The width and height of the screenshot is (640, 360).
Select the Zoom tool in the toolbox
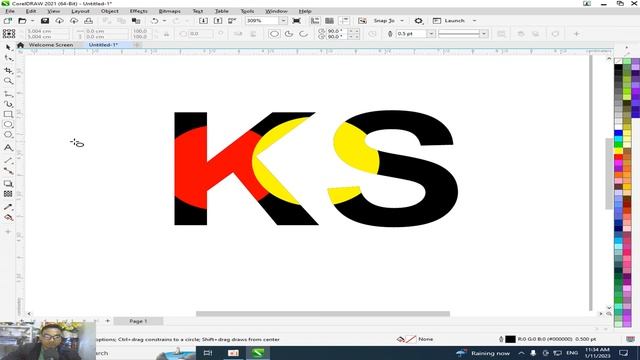click(8, 81)
